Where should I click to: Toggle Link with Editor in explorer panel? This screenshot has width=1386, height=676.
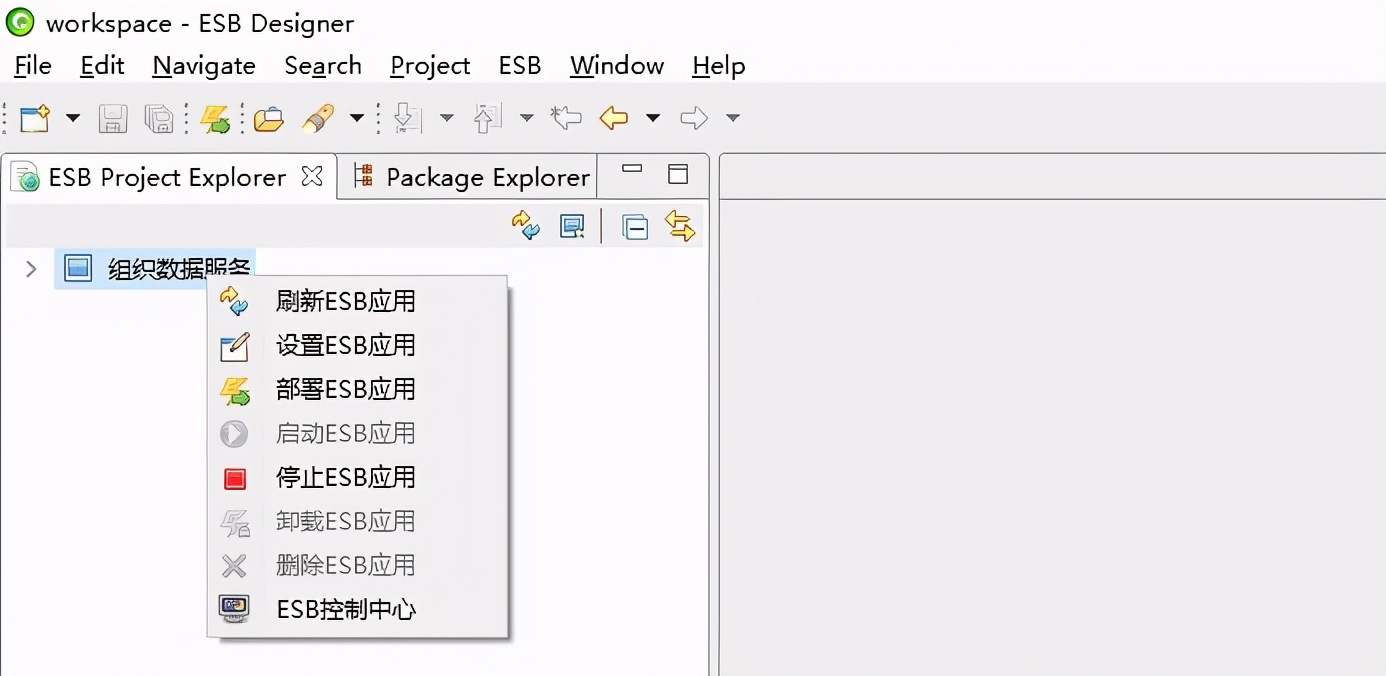(680, 227)
